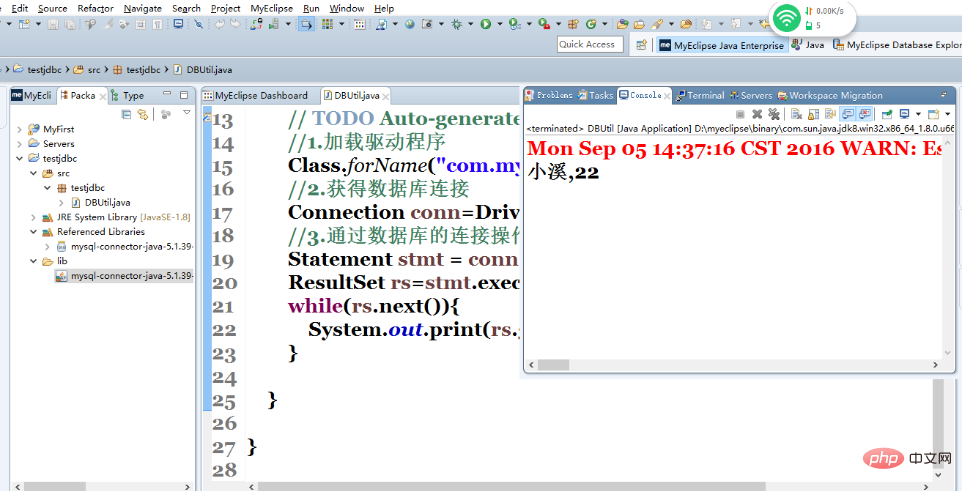Click the Run green play button

486,24
